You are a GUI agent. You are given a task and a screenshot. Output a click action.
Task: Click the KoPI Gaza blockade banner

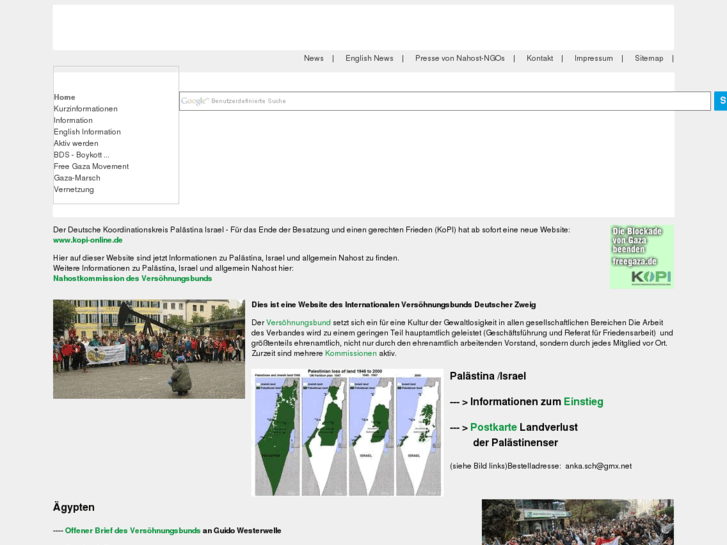pos(641,257)
